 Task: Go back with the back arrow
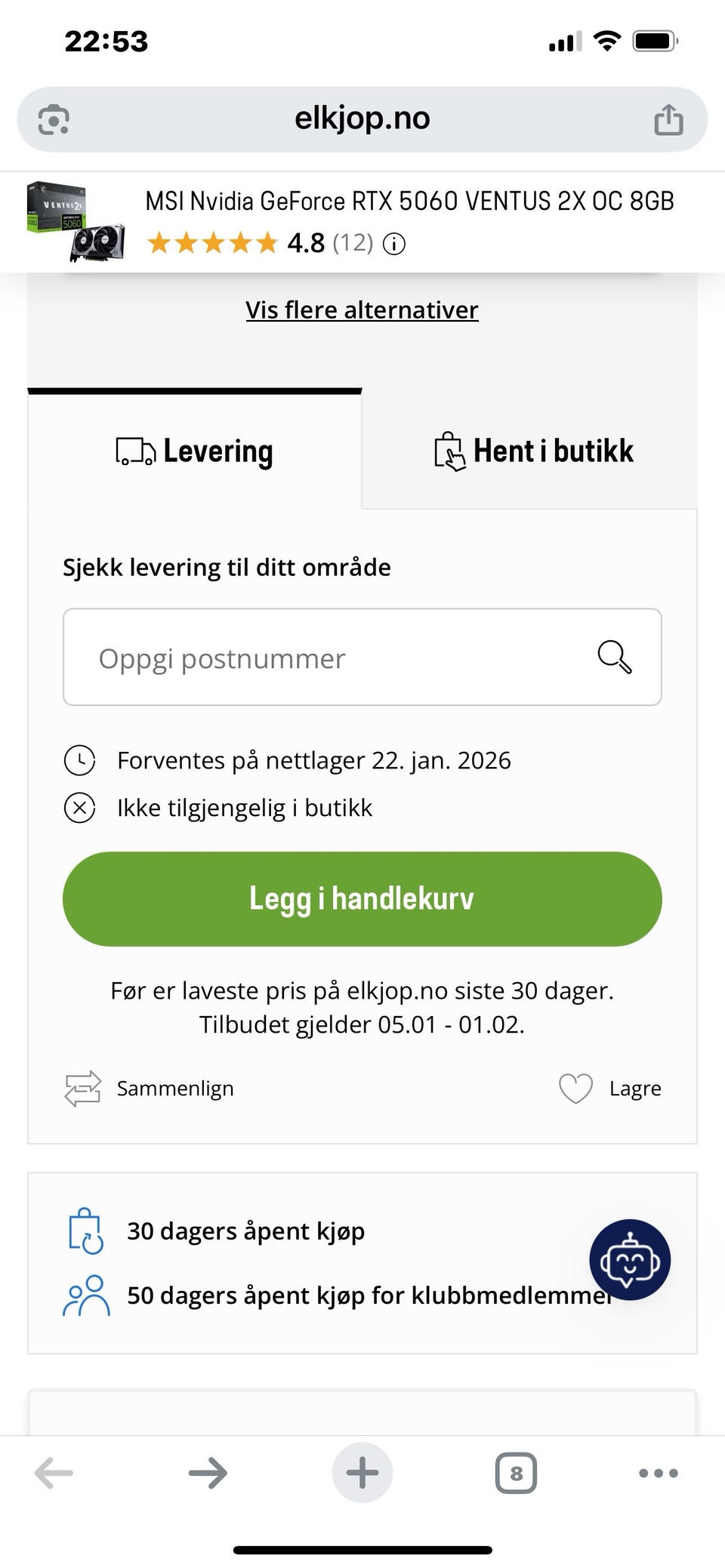[54, 1472]
